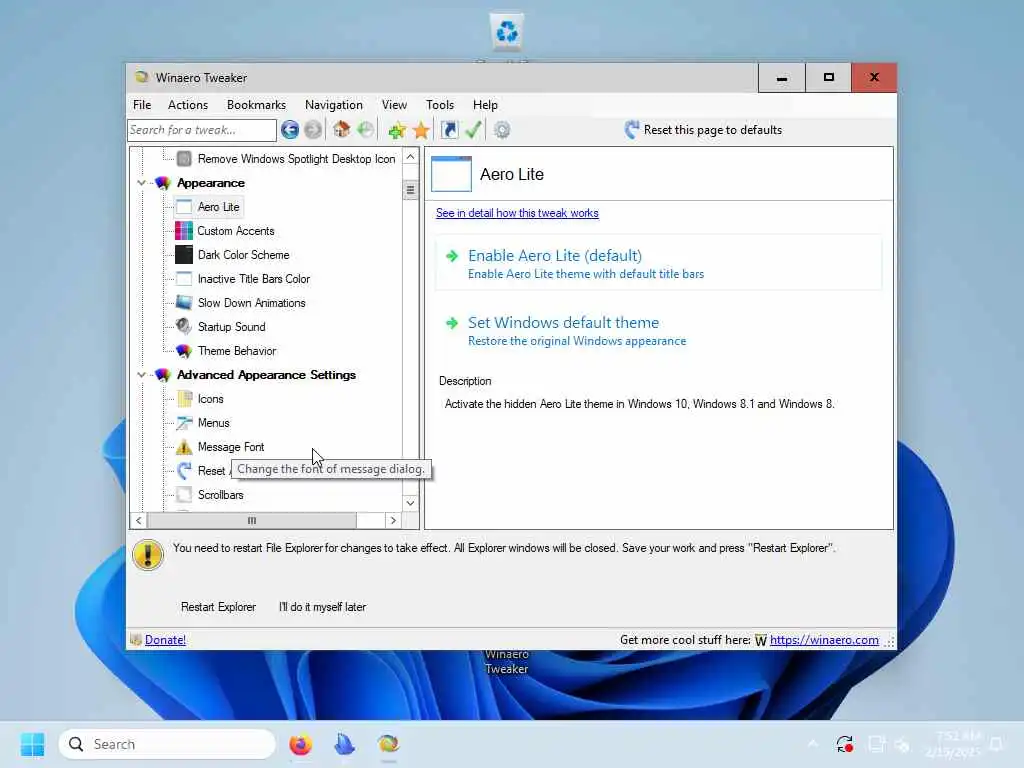Image resolution: width=1024 pixels, height=768 pixels.
Task: Collapse the Appearance tree category
Action: click(141, 184)
